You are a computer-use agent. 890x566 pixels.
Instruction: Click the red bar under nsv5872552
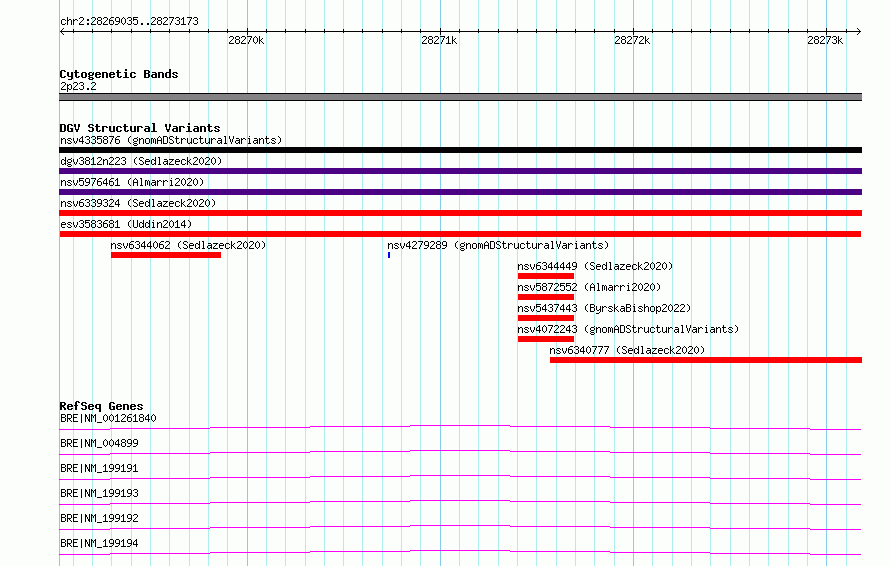point(545,297)
